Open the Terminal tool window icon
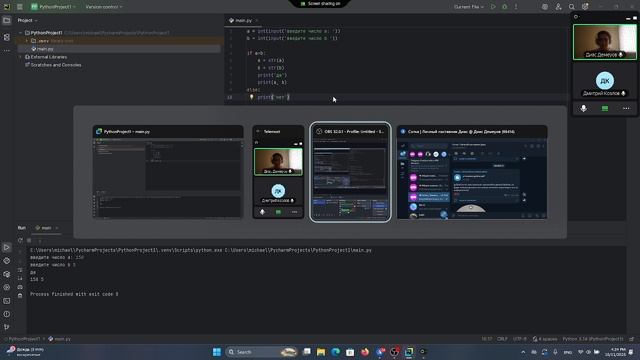640x360 pixels. (7, 301)
